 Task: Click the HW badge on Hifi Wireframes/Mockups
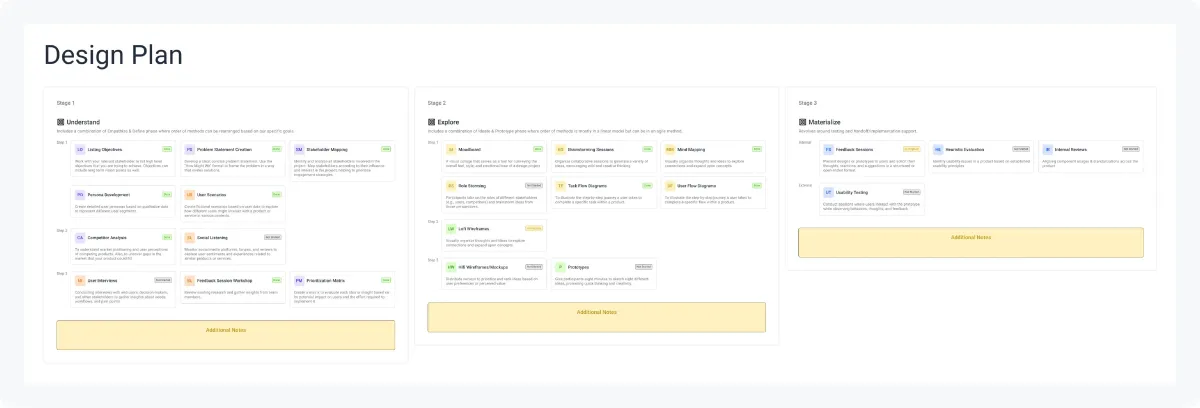(x=451, y=267)
